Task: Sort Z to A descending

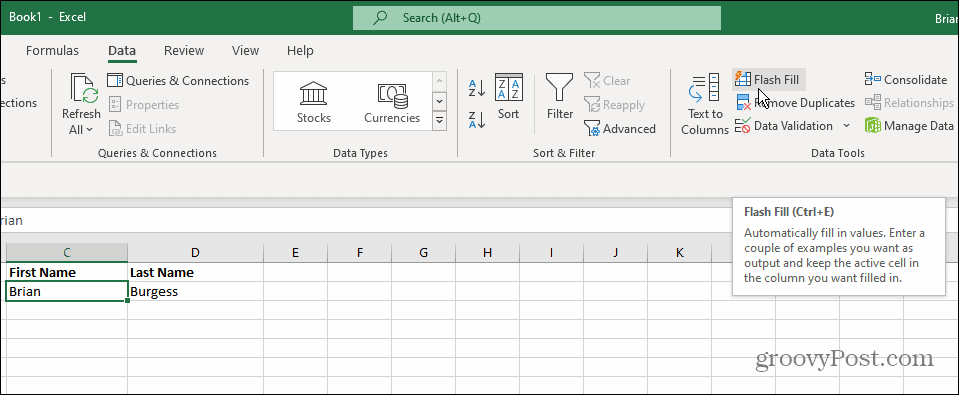Action: pos(477,119)
